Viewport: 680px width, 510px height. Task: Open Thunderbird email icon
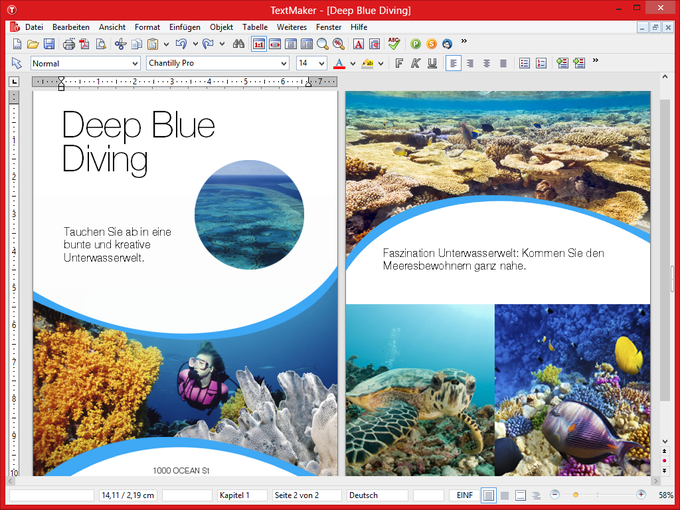point(447,44)
